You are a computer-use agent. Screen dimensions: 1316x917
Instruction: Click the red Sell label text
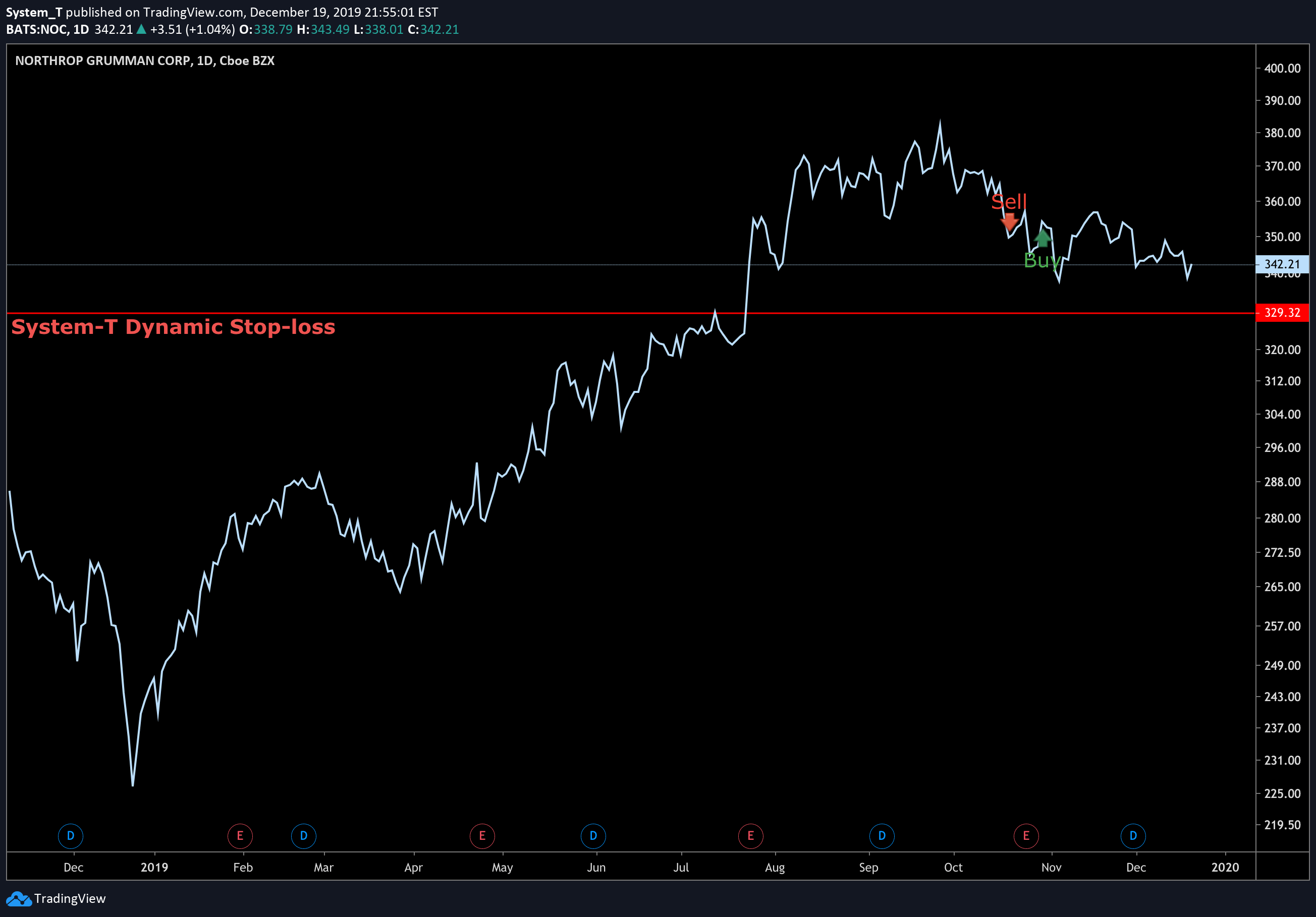(1009, 202)
